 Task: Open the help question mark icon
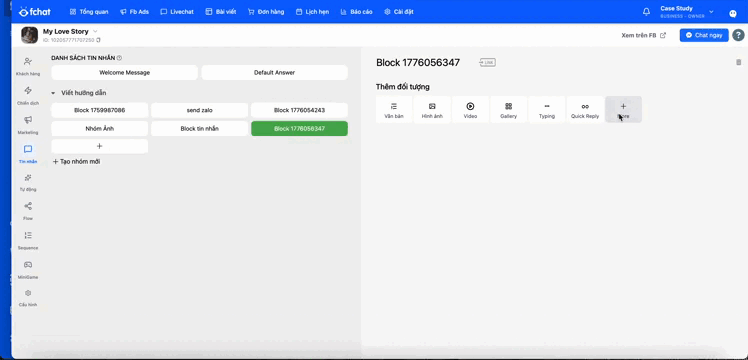(738, 35)
